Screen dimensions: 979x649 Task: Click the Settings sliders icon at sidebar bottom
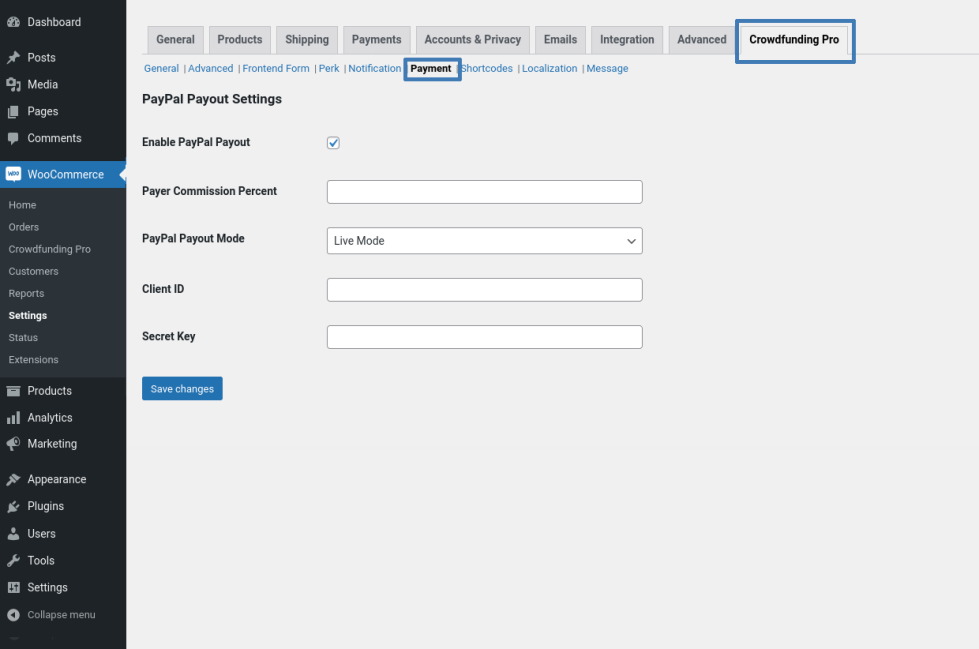pos(13,587)
